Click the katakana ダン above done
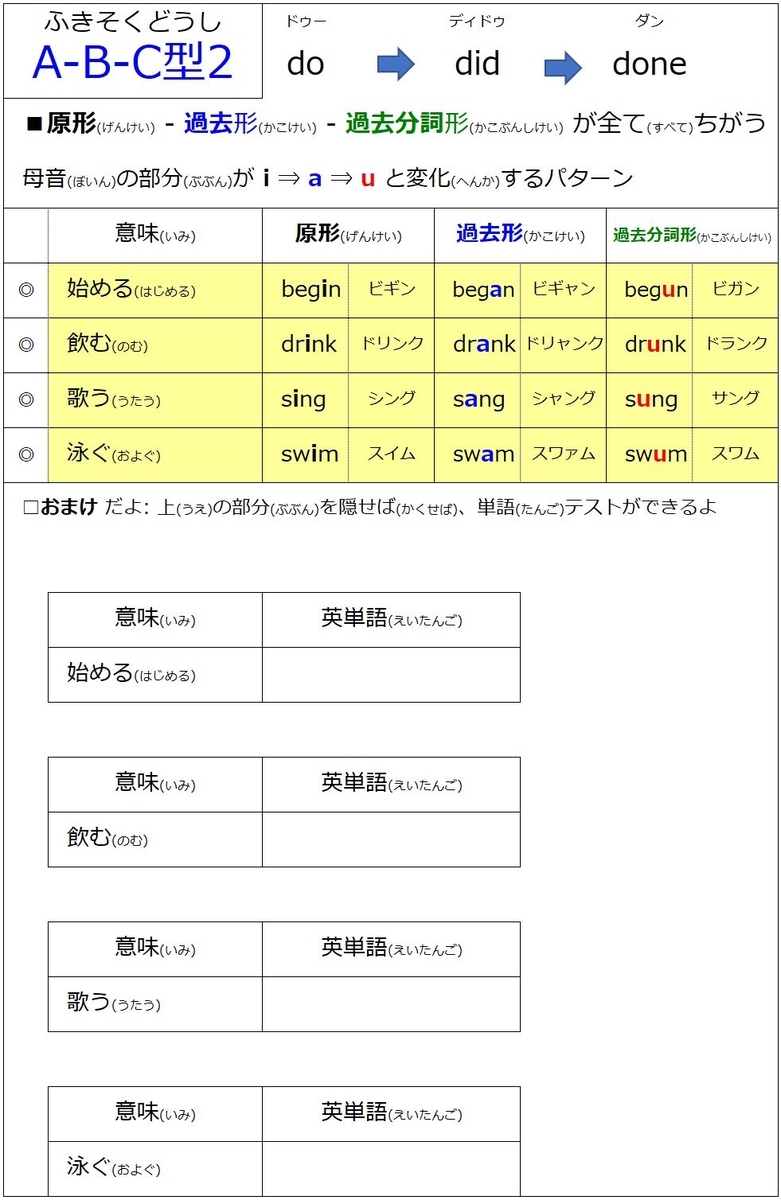 click(649, 21)
